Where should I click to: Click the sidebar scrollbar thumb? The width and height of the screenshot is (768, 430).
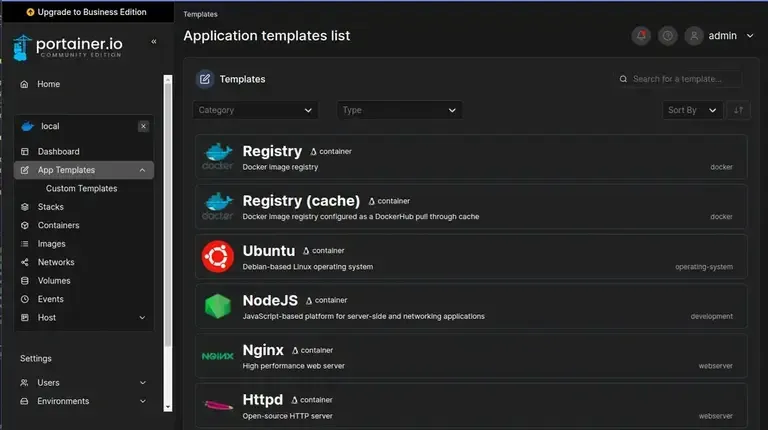point(168,215)
